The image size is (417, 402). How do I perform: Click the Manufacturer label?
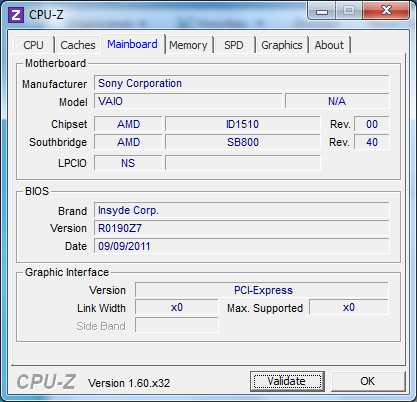point(55,84)
